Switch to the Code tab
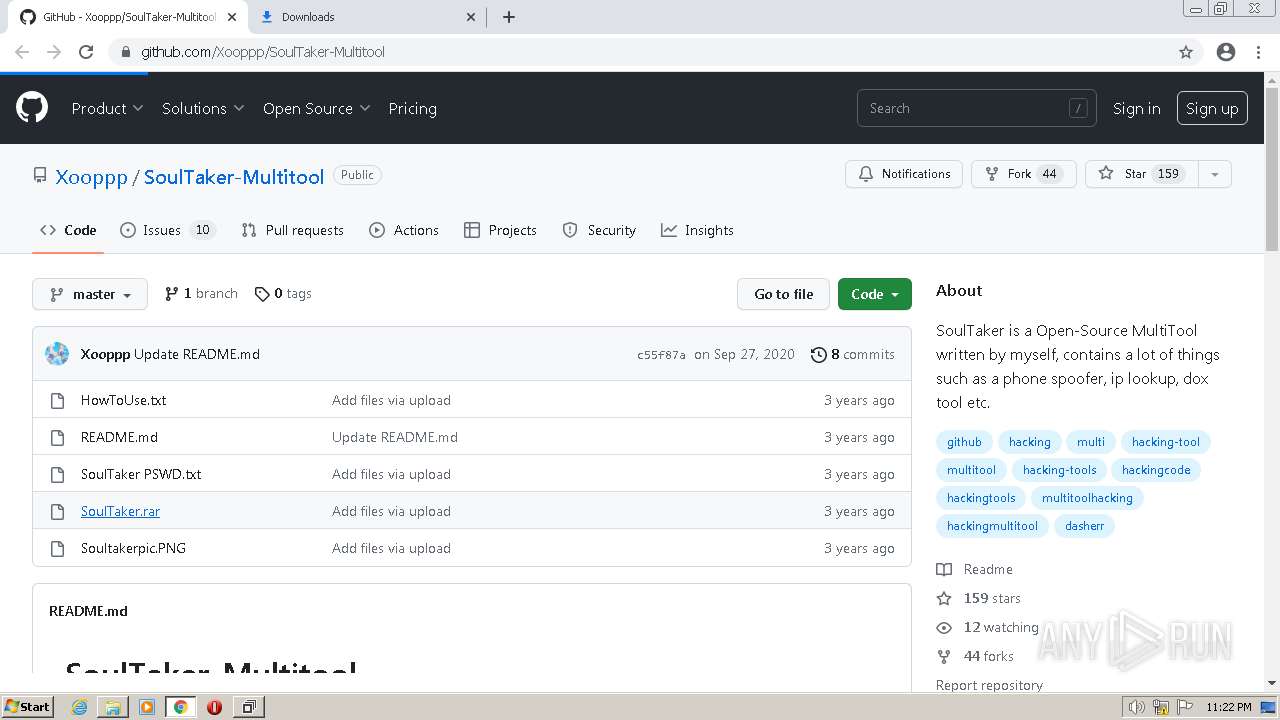Screen dimensions: 1280x720 pos(68,230)
